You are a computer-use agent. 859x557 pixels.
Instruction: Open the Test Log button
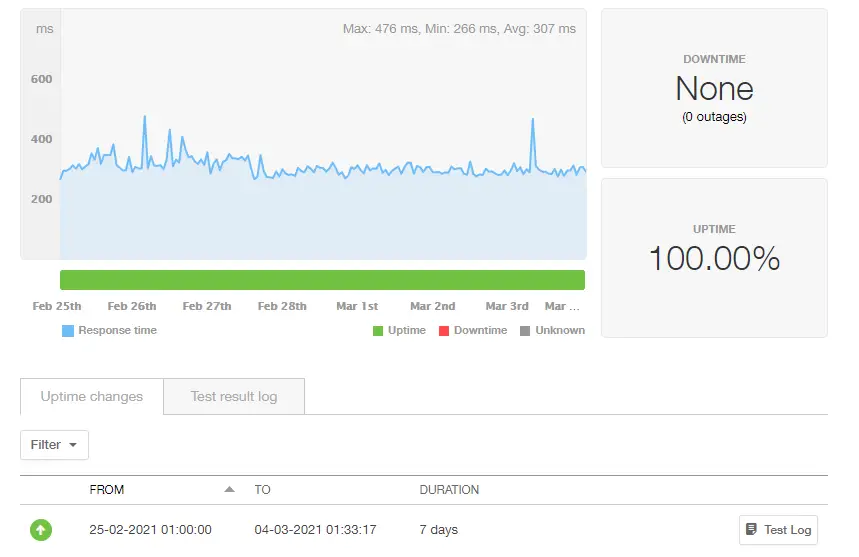[x=778, y=530]
